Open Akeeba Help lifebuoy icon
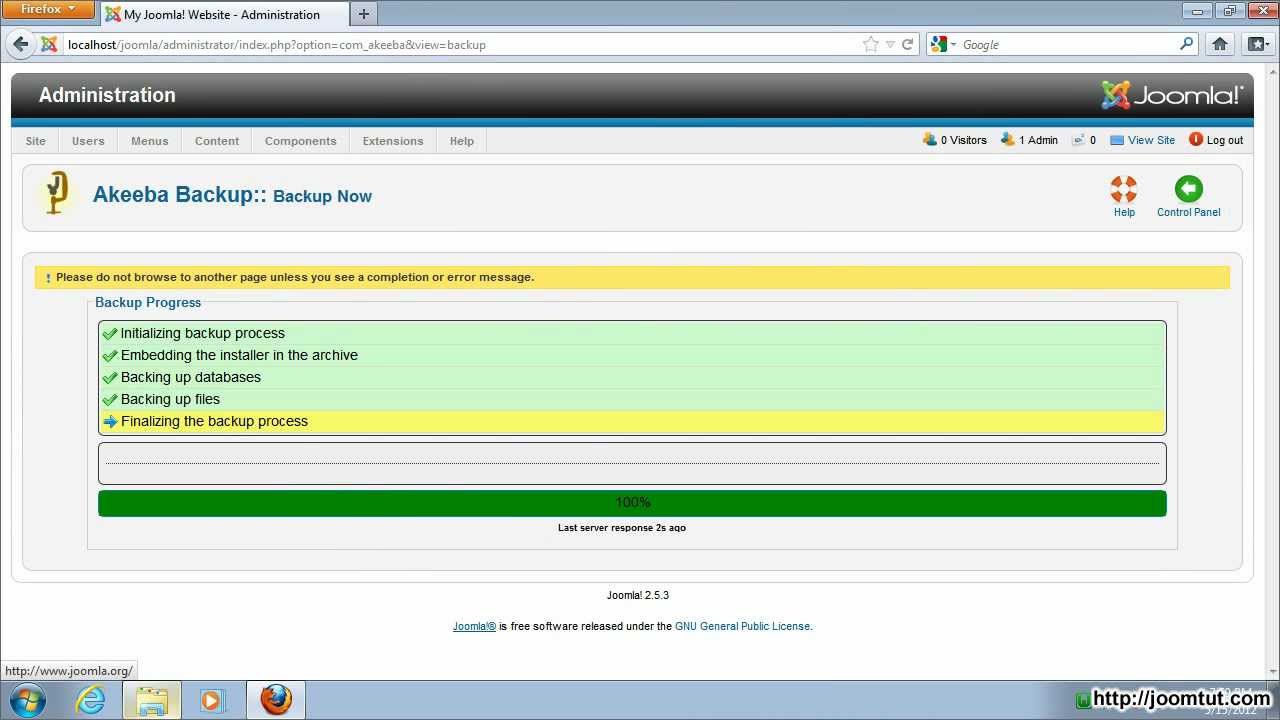This screenshot has width=1280, height=720. pyautogui.click(x=1124, y=189)
